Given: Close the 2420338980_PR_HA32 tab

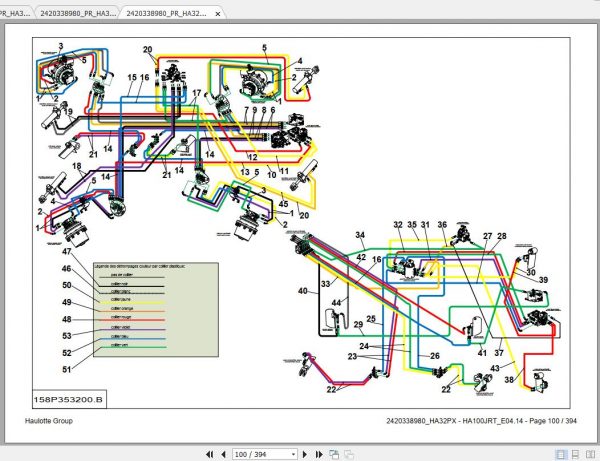Looking at the screenshot, I should click(218, 14).
